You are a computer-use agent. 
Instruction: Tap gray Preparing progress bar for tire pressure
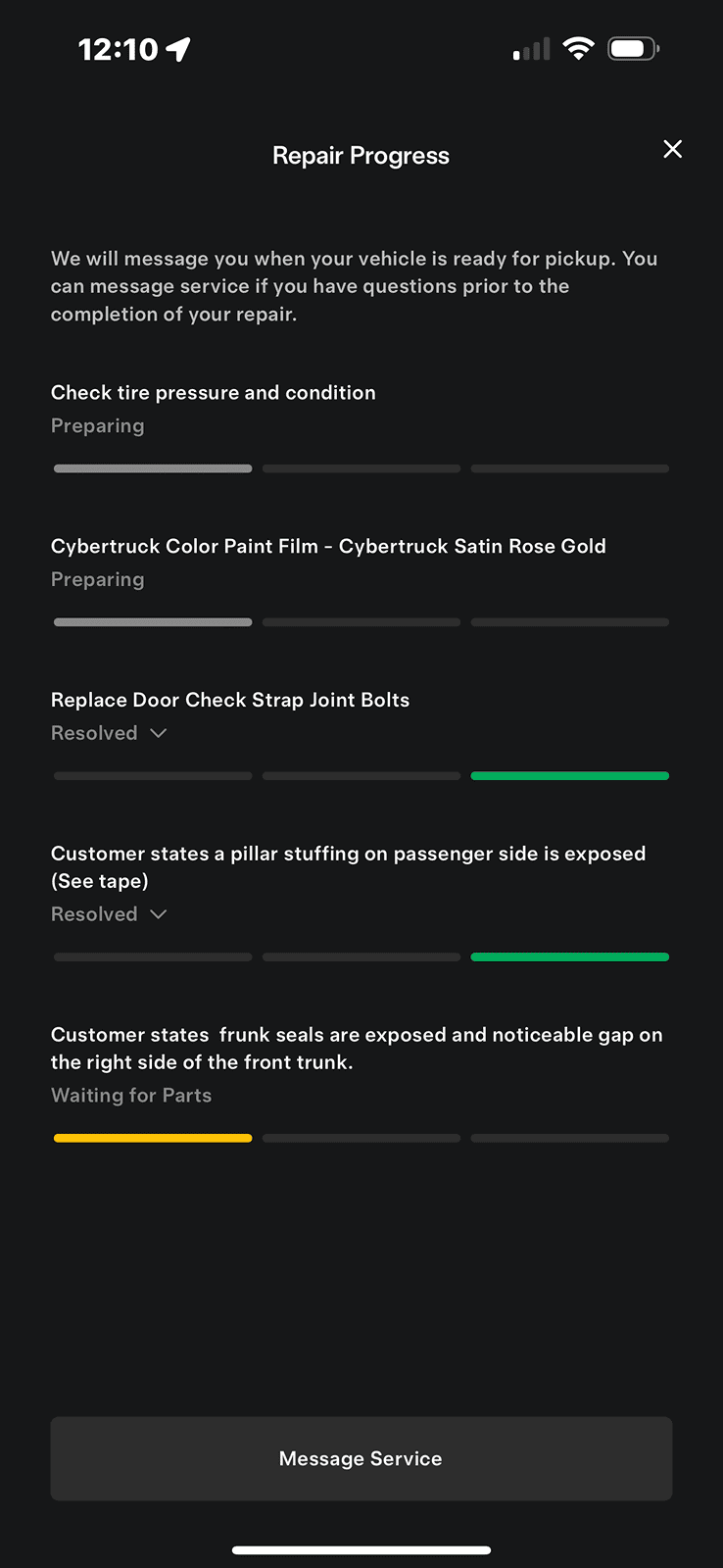coord(153,468)
